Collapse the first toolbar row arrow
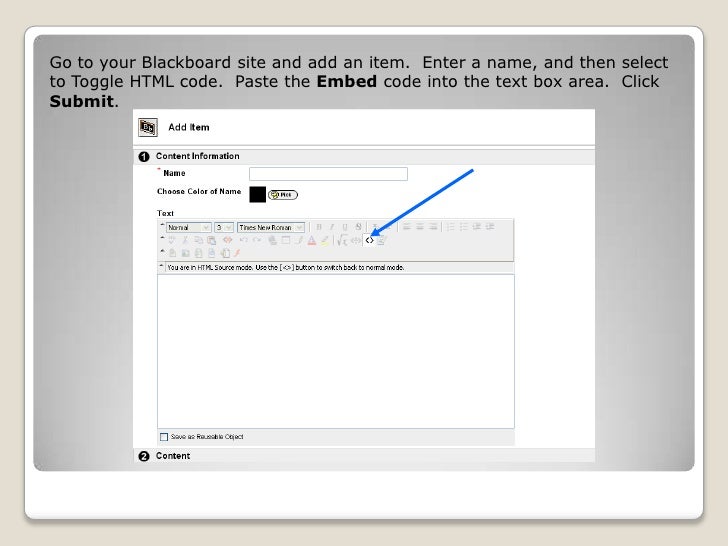 click(162, 225)
